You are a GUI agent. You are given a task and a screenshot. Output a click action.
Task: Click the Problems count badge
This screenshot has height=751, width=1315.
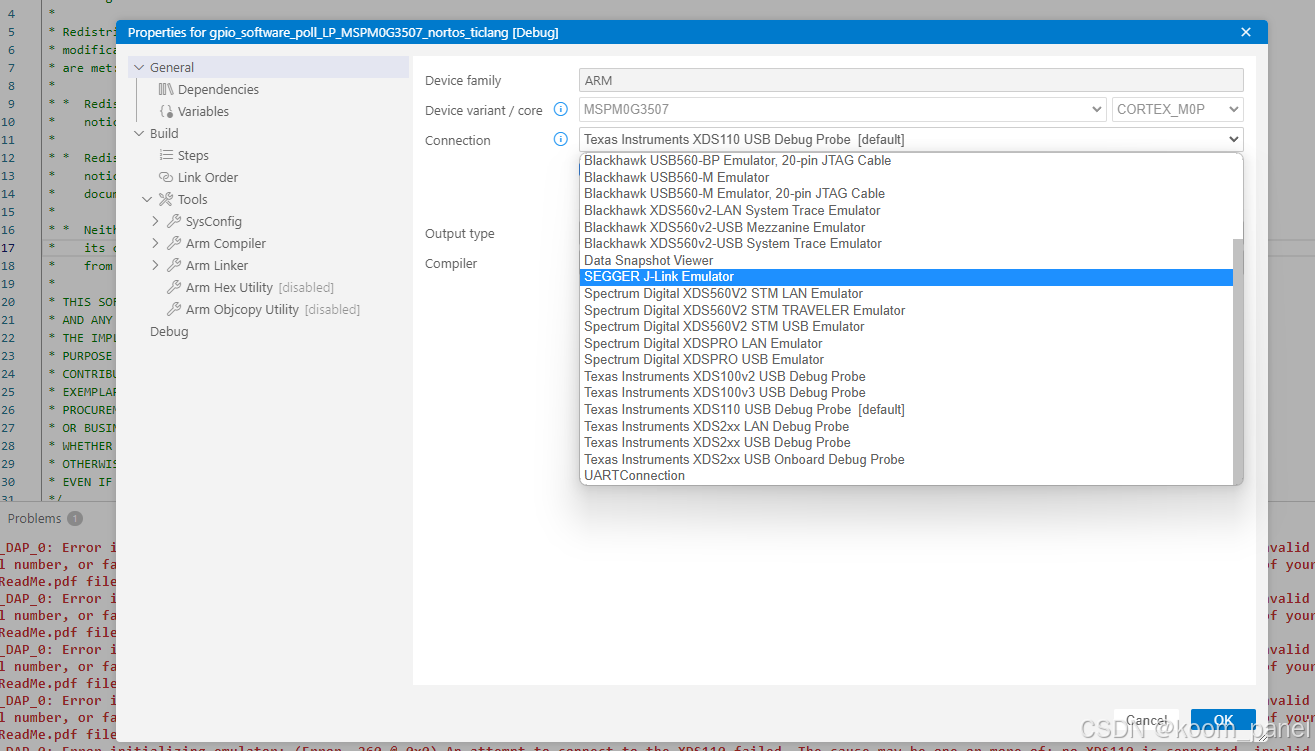[75, 519]
